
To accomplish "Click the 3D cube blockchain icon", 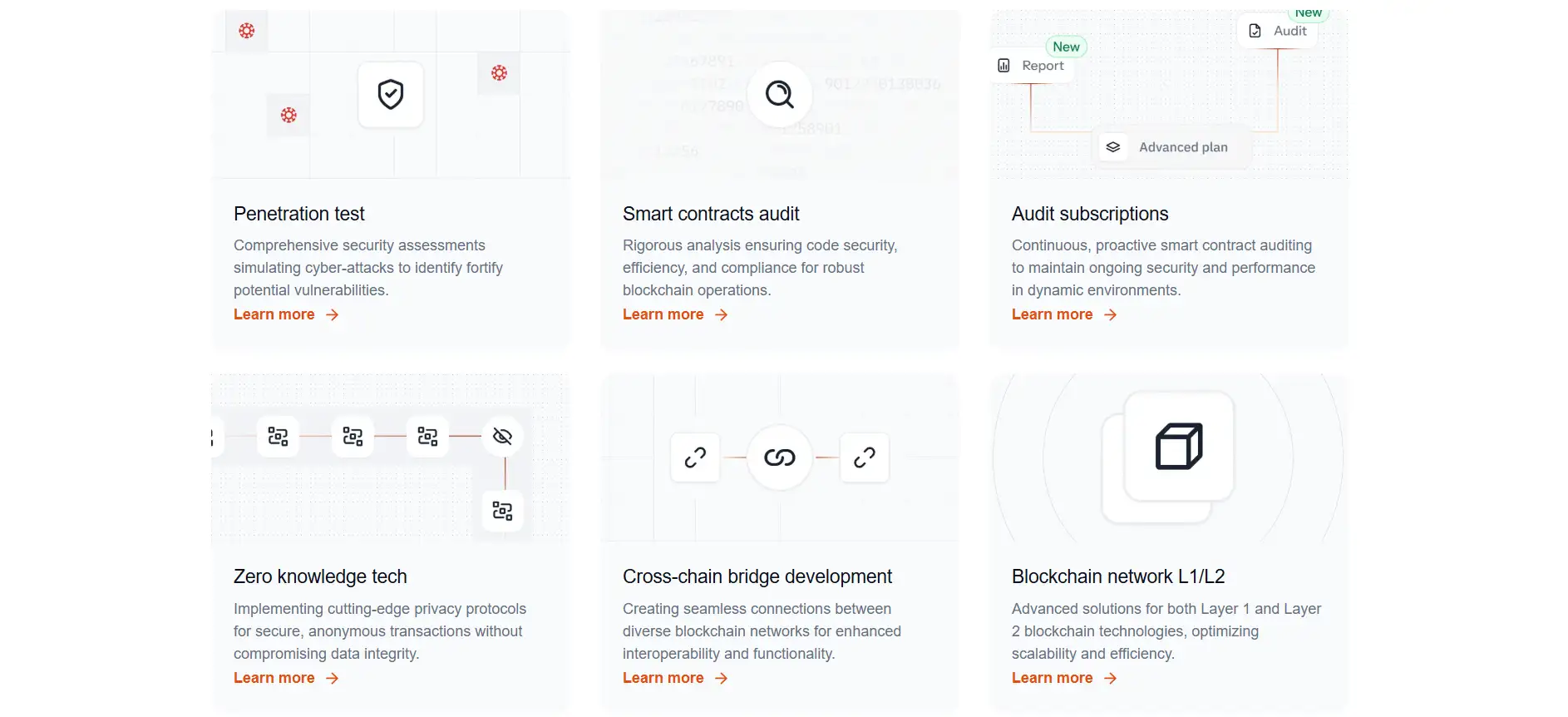I will [x=1178, y=447].
